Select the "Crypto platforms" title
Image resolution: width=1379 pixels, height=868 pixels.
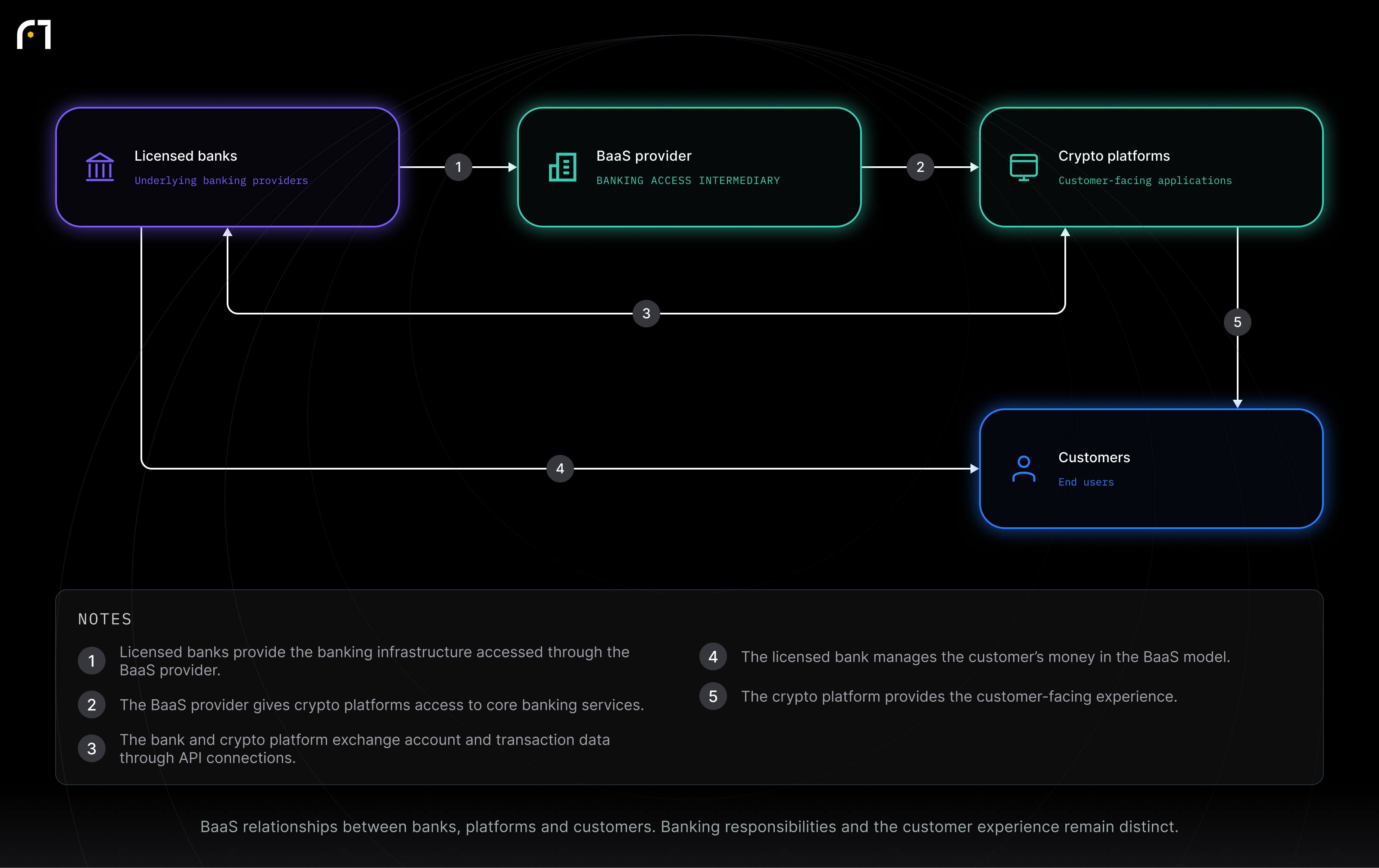pos(1114,156)
